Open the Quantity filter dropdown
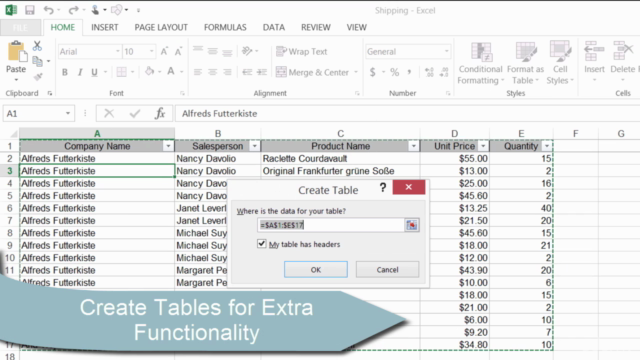This screenshot has height=360, width=640. click(547, 146)
